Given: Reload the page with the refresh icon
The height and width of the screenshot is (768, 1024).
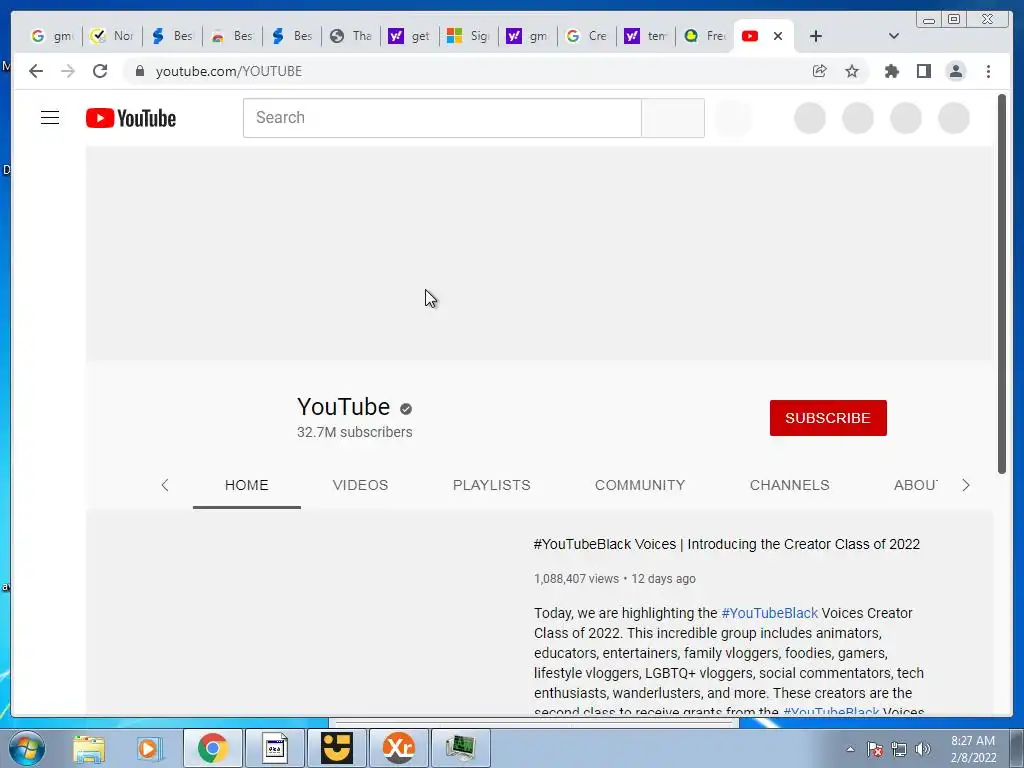Looking at the screenshot, I should (100, 71).
